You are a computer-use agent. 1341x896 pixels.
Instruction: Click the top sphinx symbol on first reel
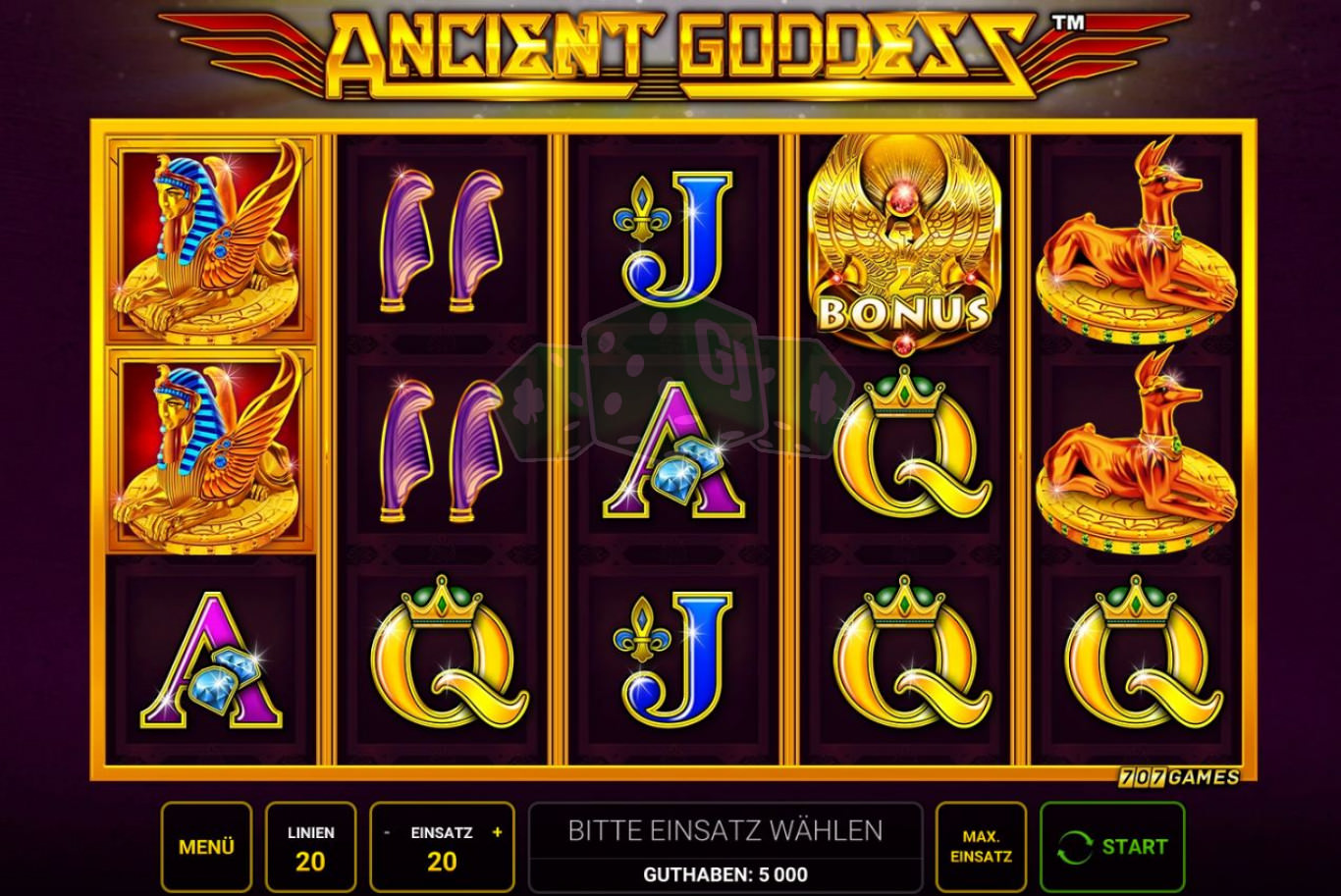tap(210, 240)
